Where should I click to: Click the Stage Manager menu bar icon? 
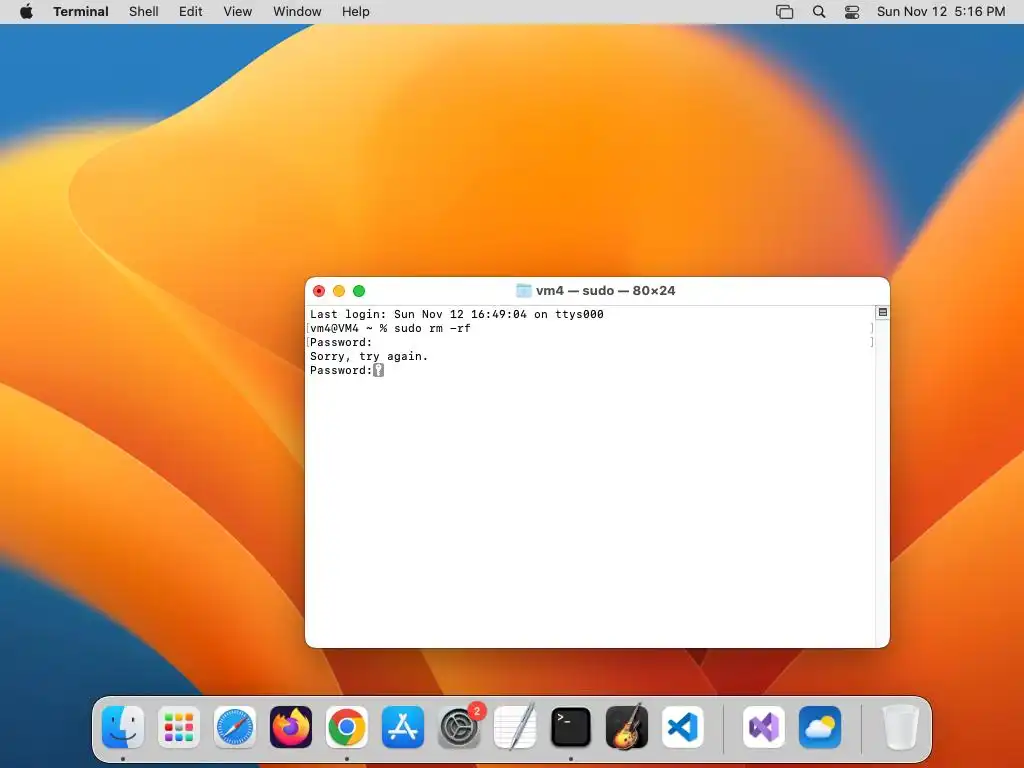coord(784,12)
